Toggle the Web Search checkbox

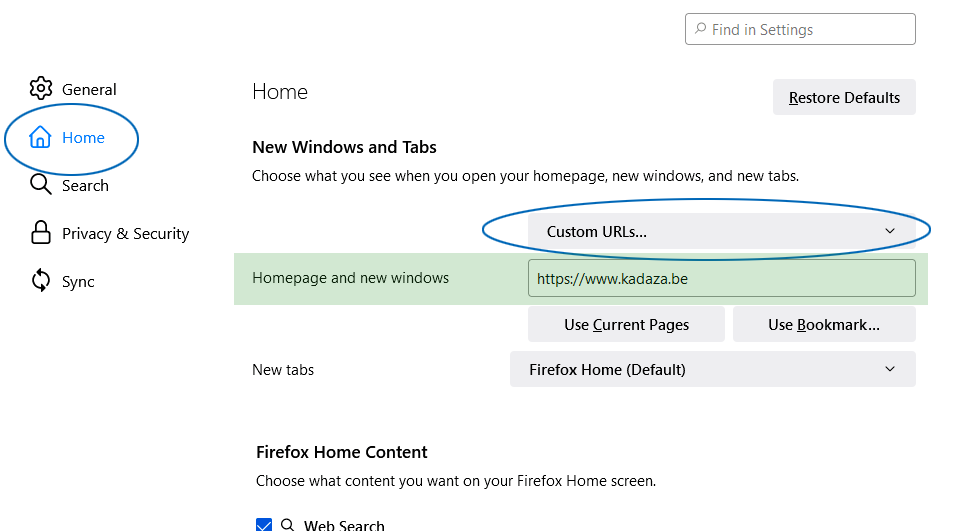pos(264,524)
